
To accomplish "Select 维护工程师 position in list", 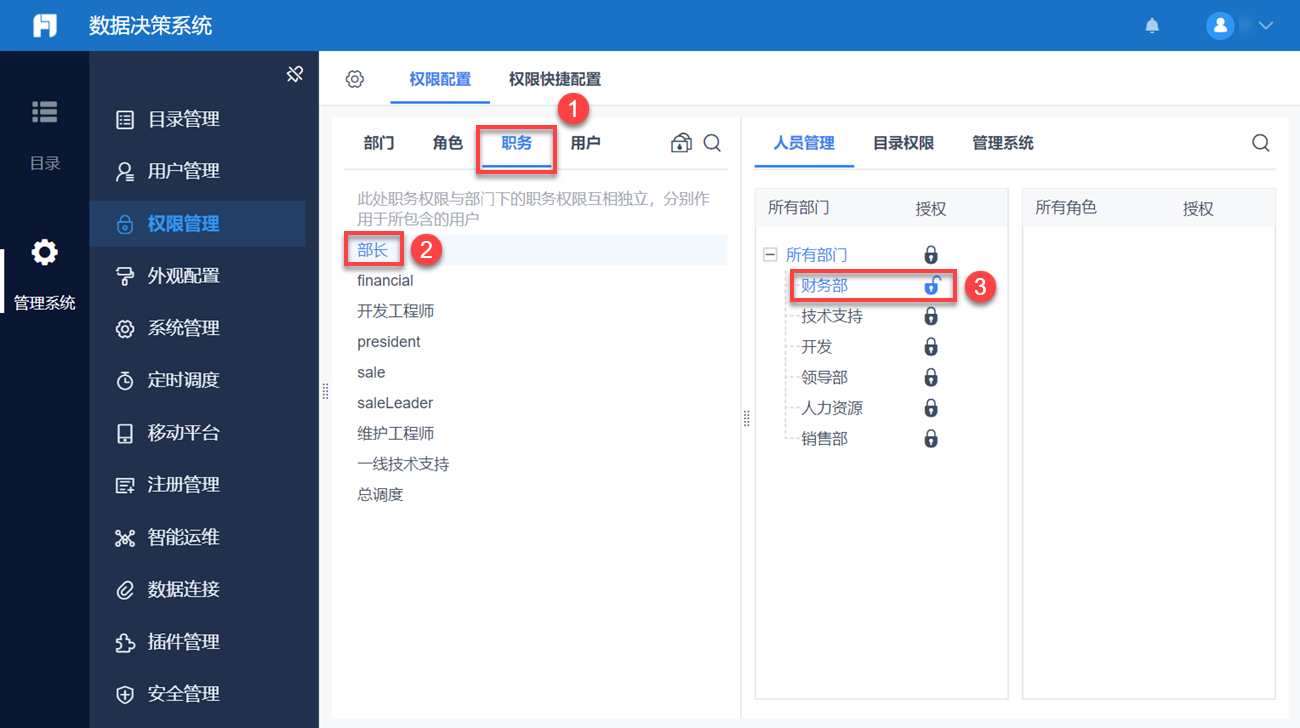I will pos(396,434).
